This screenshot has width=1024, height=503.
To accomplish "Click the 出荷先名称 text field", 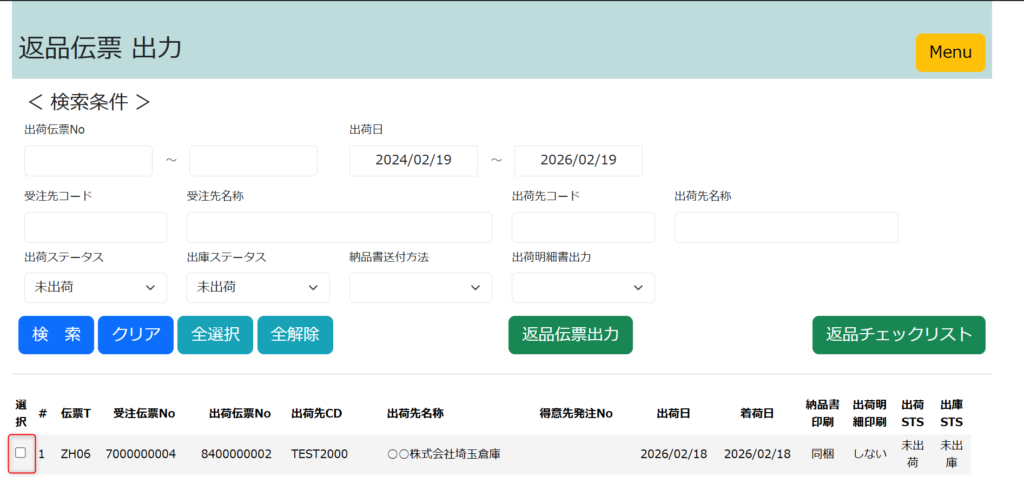I will pos(786,227).
